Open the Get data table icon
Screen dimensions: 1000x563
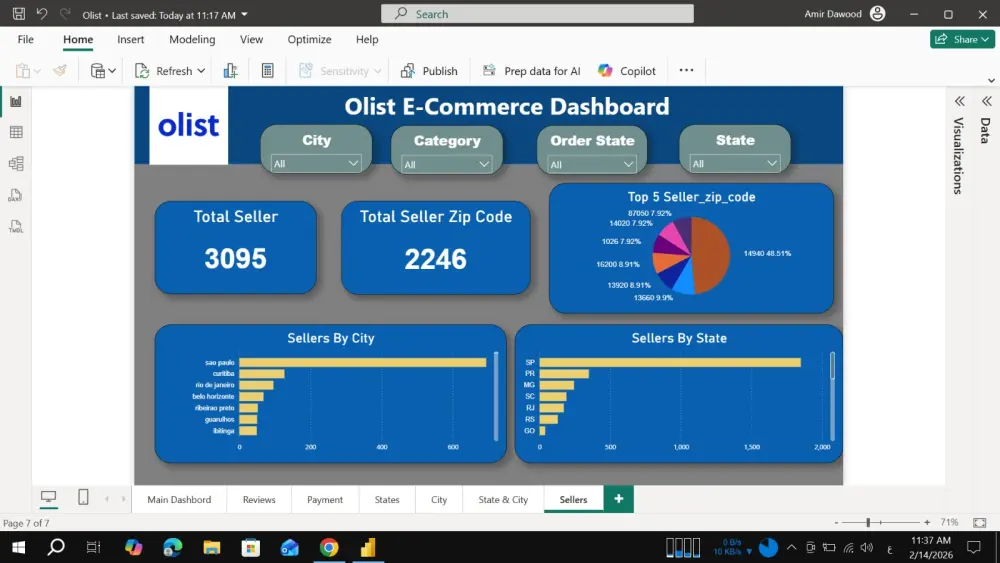(98, 71)
